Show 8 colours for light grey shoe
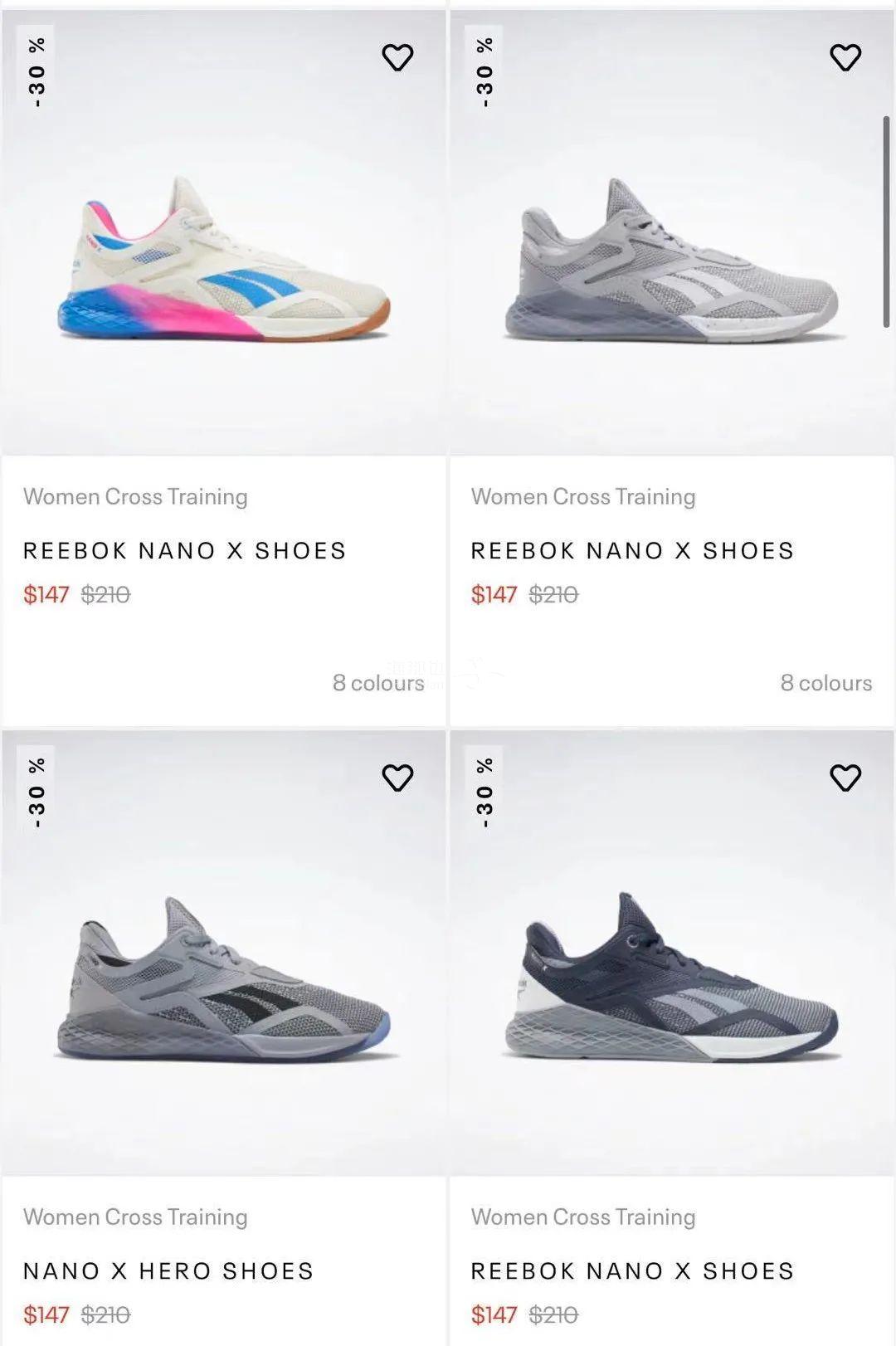 pyautogui.click(x=826, y=683)
